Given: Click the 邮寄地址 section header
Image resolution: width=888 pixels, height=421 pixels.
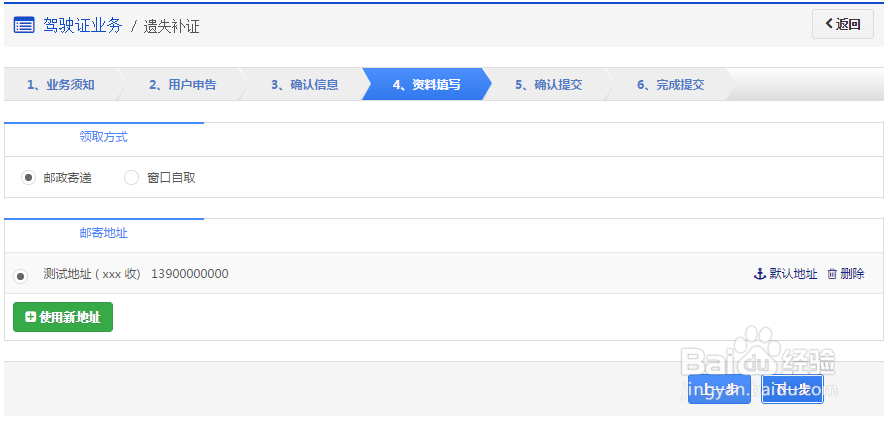Looking at the screenshot, I should pos(104,233).
